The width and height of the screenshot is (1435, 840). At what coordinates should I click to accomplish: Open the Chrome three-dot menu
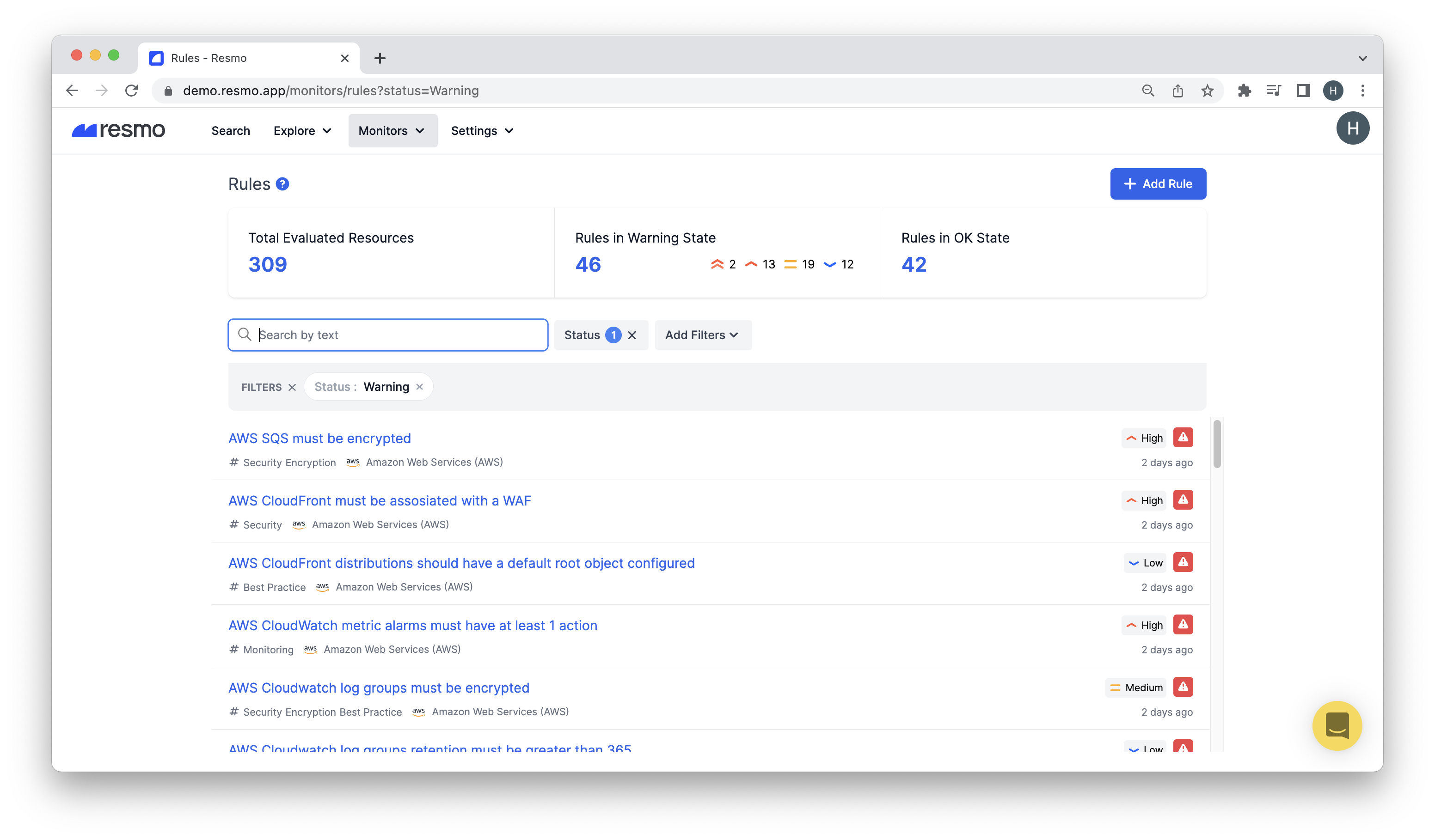tap(1363, 91)
